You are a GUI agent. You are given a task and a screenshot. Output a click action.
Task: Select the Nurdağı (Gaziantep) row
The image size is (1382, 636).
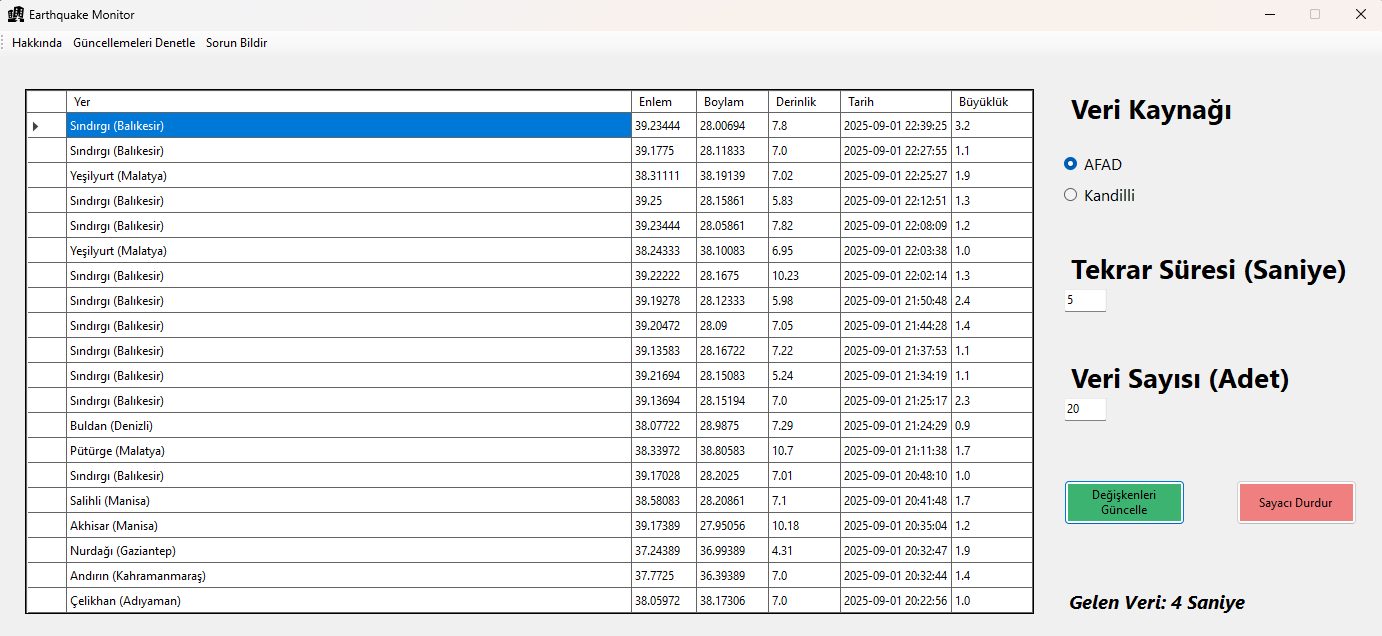point(348,551)
